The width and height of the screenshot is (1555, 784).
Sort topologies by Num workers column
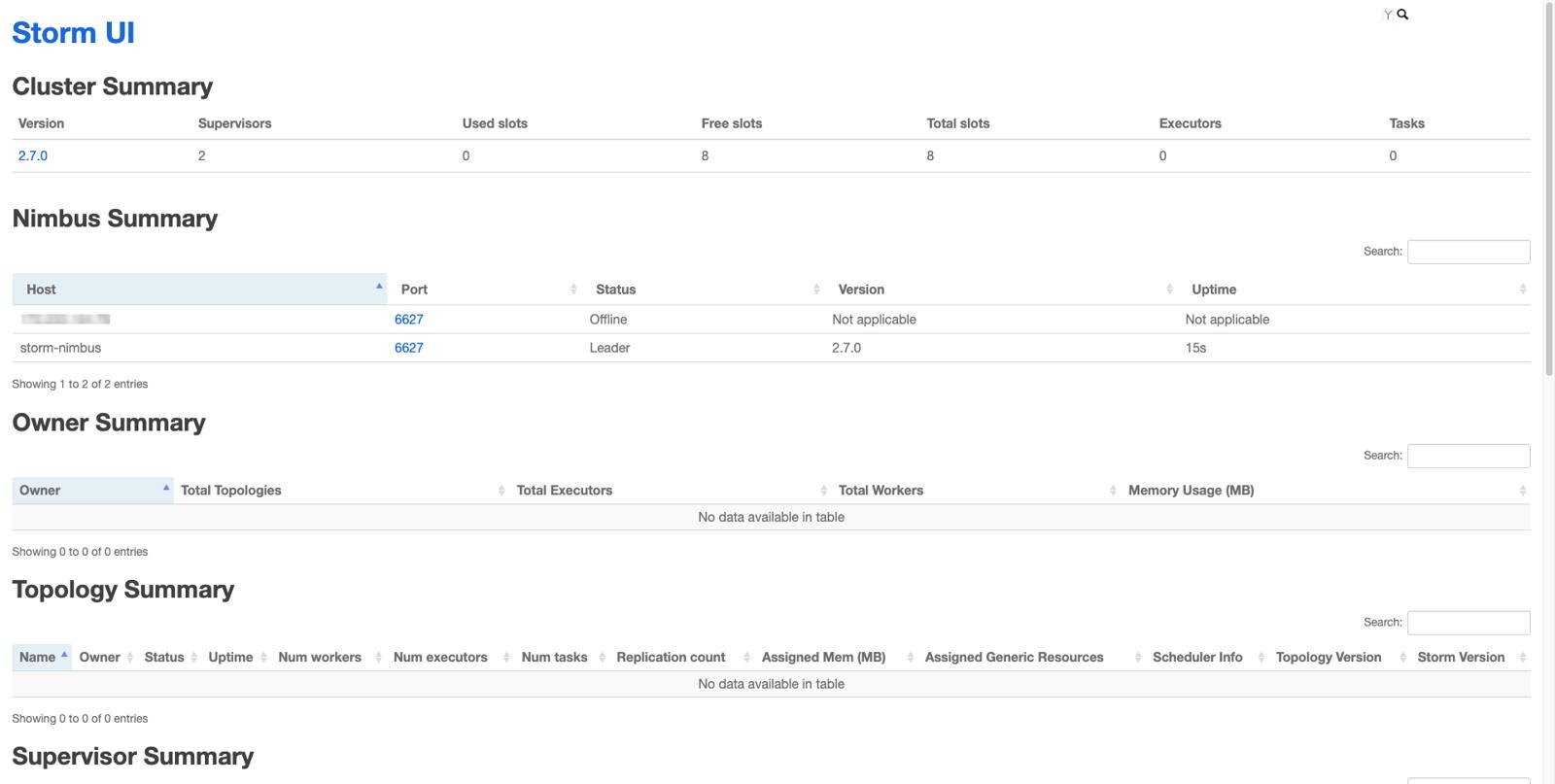click(319, 658)
